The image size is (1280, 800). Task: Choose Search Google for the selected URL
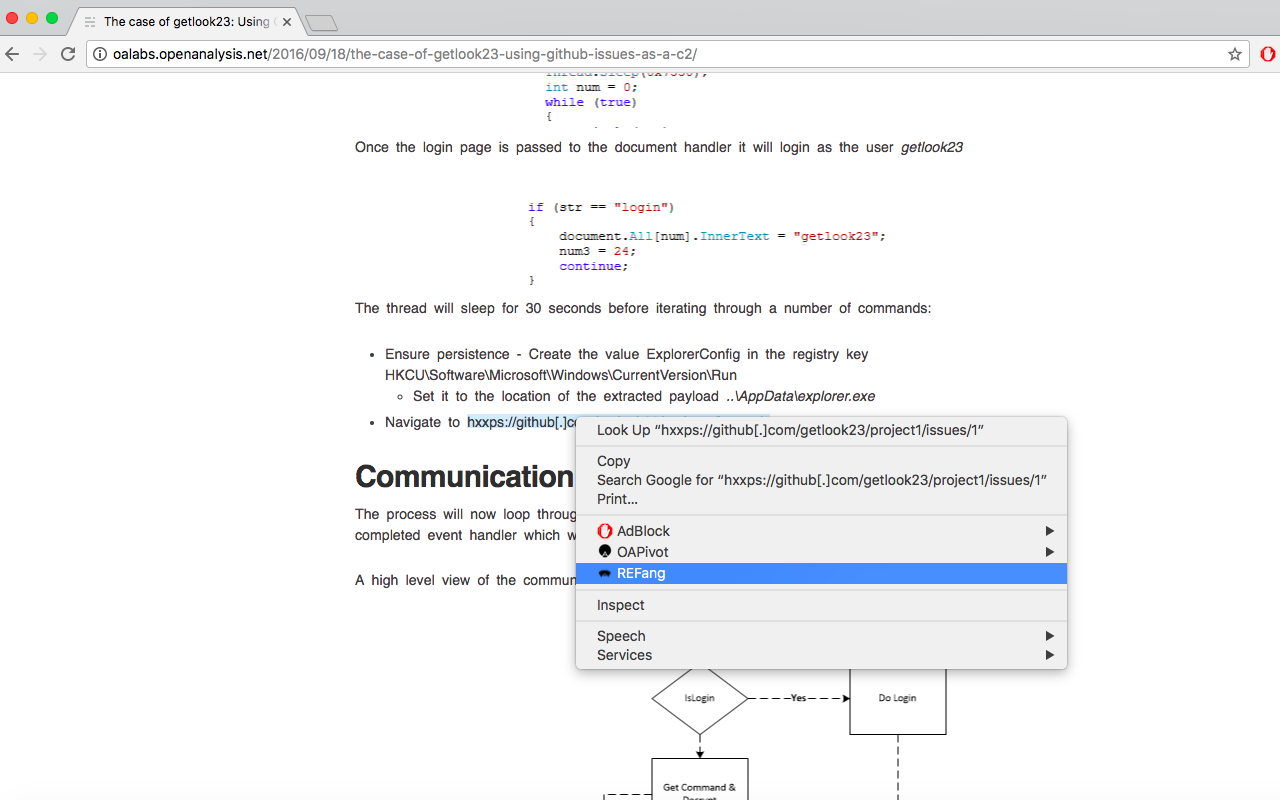coord(821,480)
